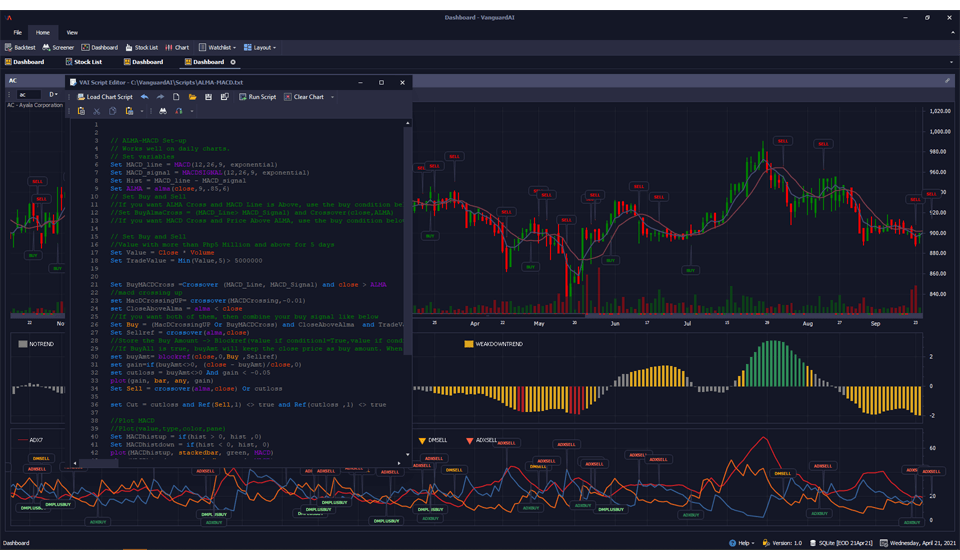Toggle the WEAKDOWNTREND legend item

(494, 344)
